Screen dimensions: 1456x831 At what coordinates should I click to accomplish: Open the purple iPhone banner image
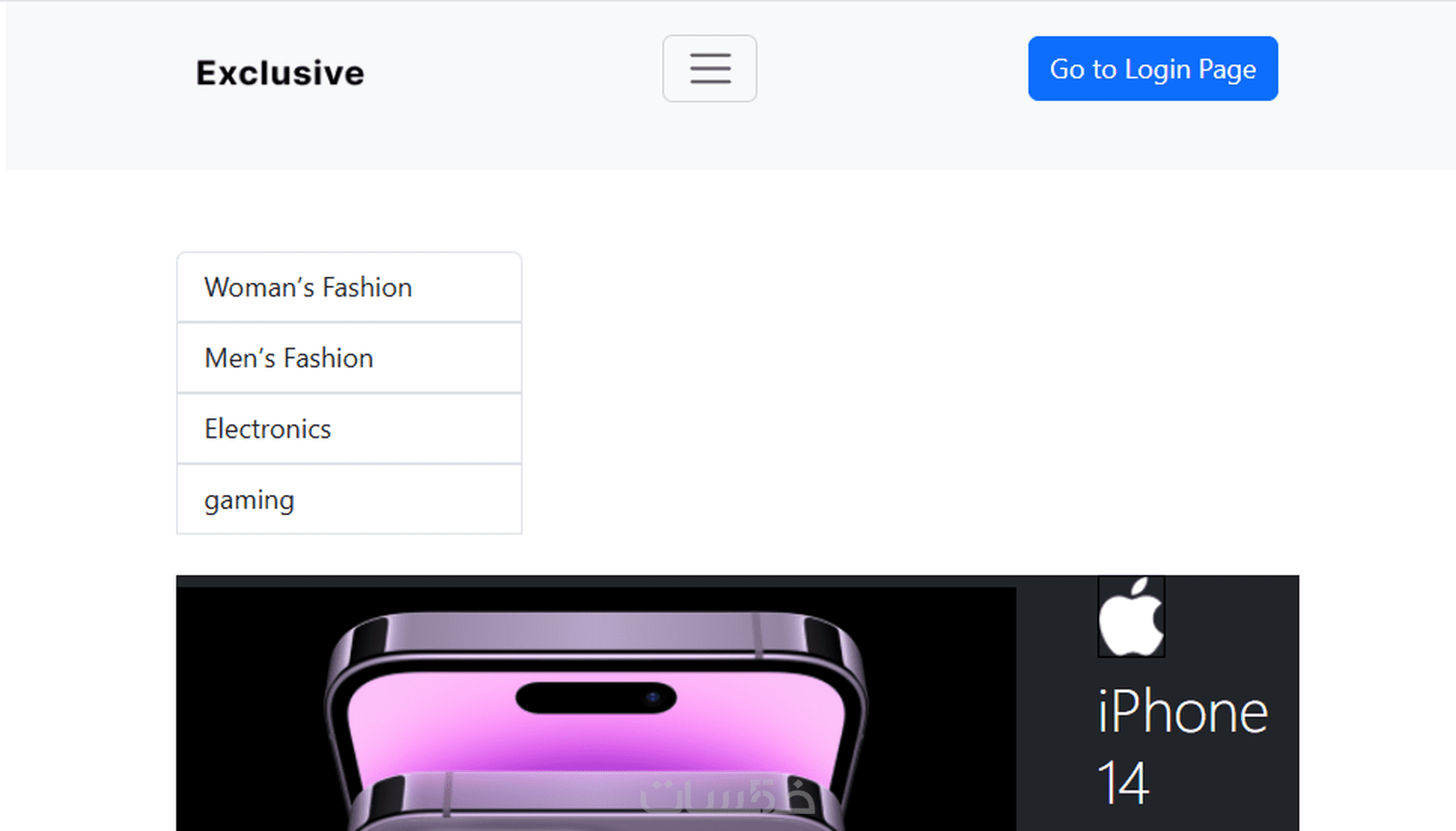tap(596, 708)
